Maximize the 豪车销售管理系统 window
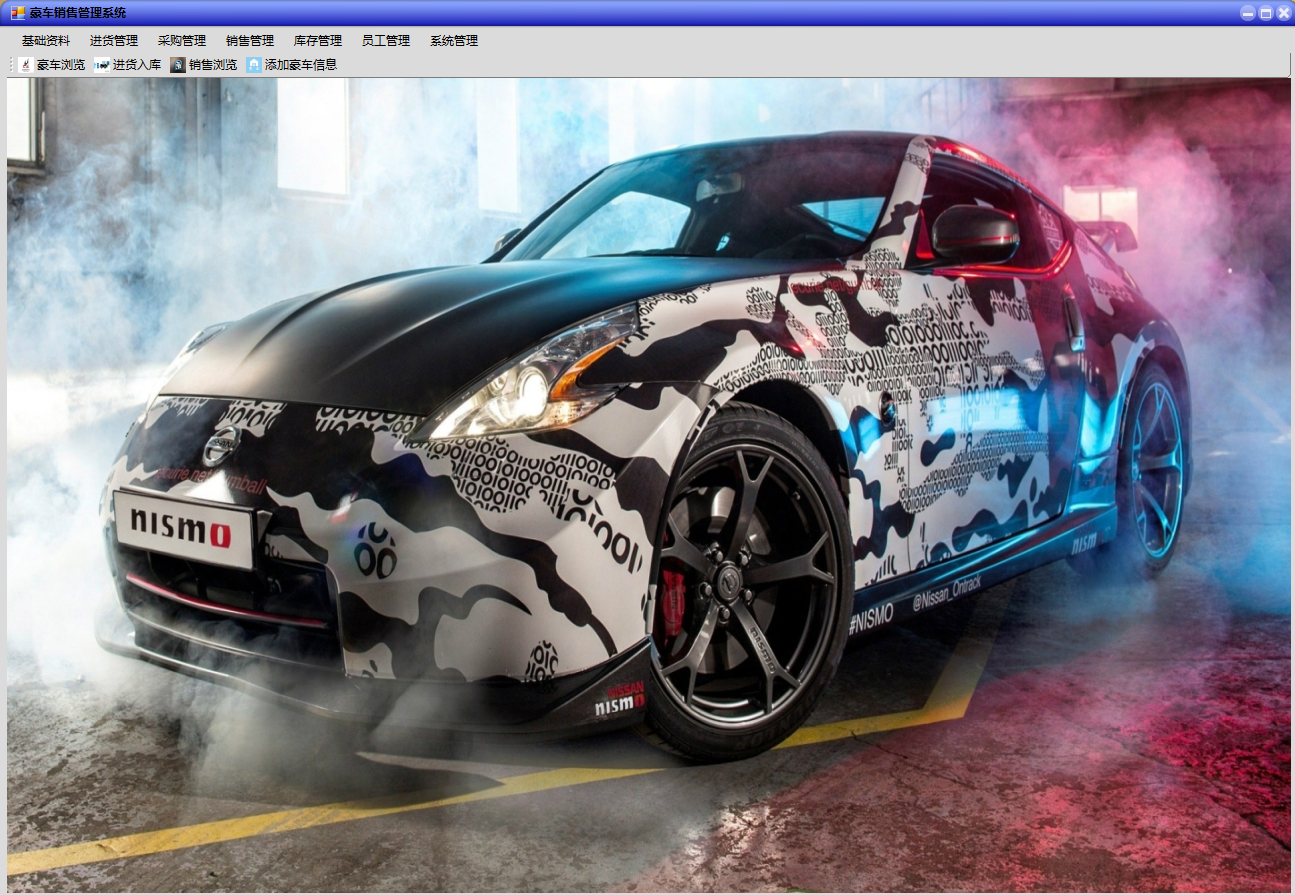This screenshot has width=1295, height=895. pyautogui.click(x=1266, y=13)
